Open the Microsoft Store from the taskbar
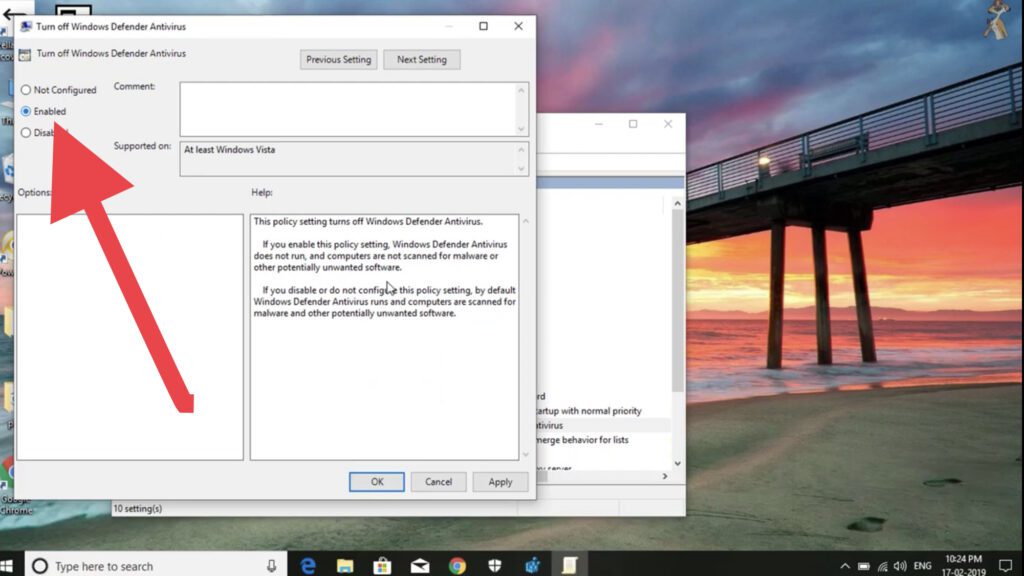The height and width of the screenshot is (576, 1024). [381, 563]
